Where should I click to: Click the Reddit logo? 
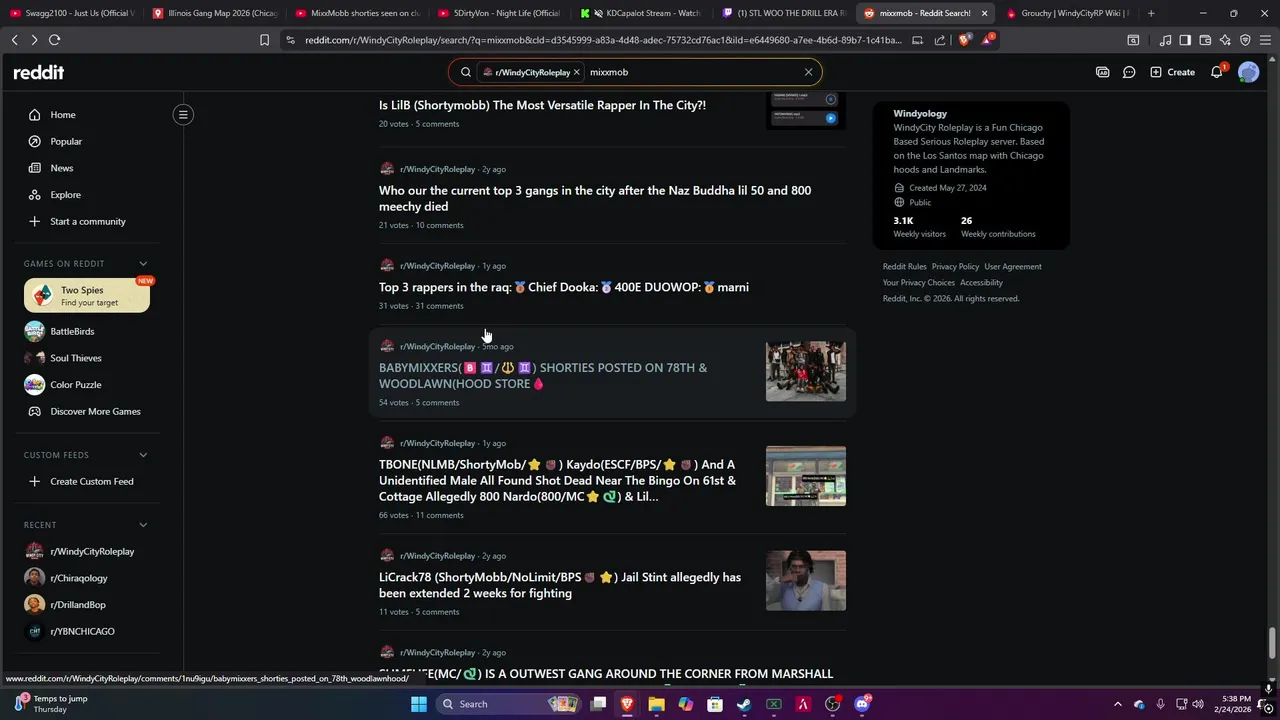38,72
